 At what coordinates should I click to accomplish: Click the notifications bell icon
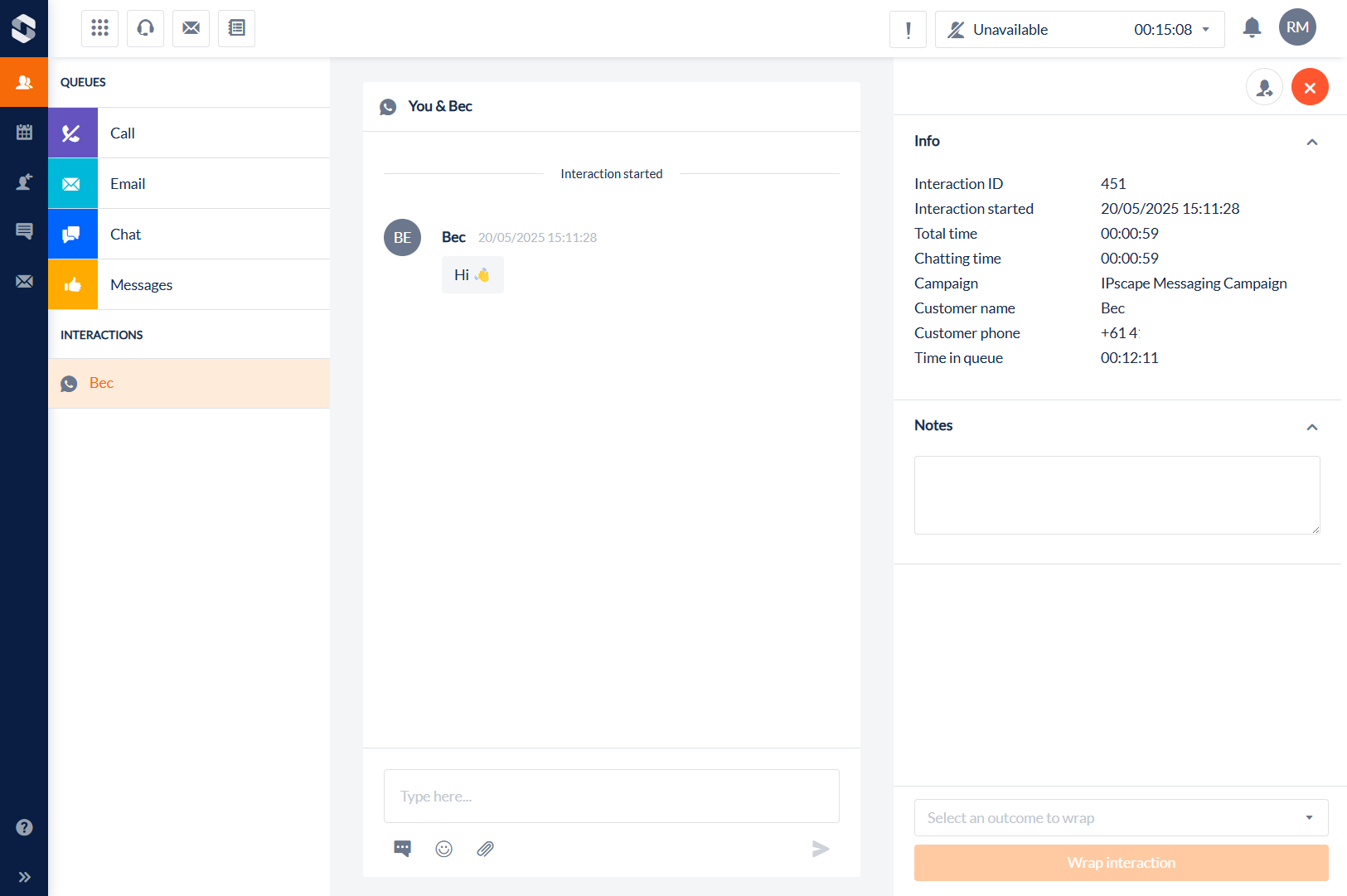pyautogui.click(x=1252, y=28)
